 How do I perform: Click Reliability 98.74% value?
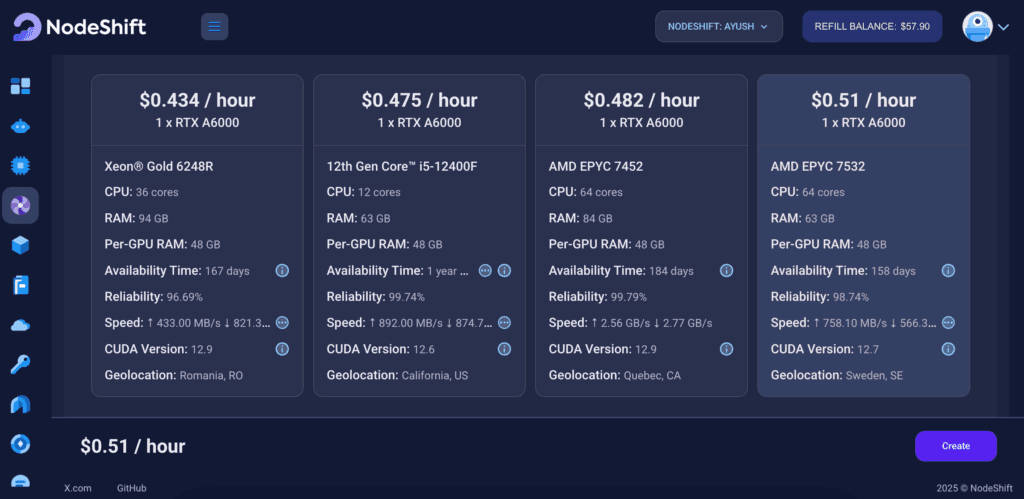(850, 297)
